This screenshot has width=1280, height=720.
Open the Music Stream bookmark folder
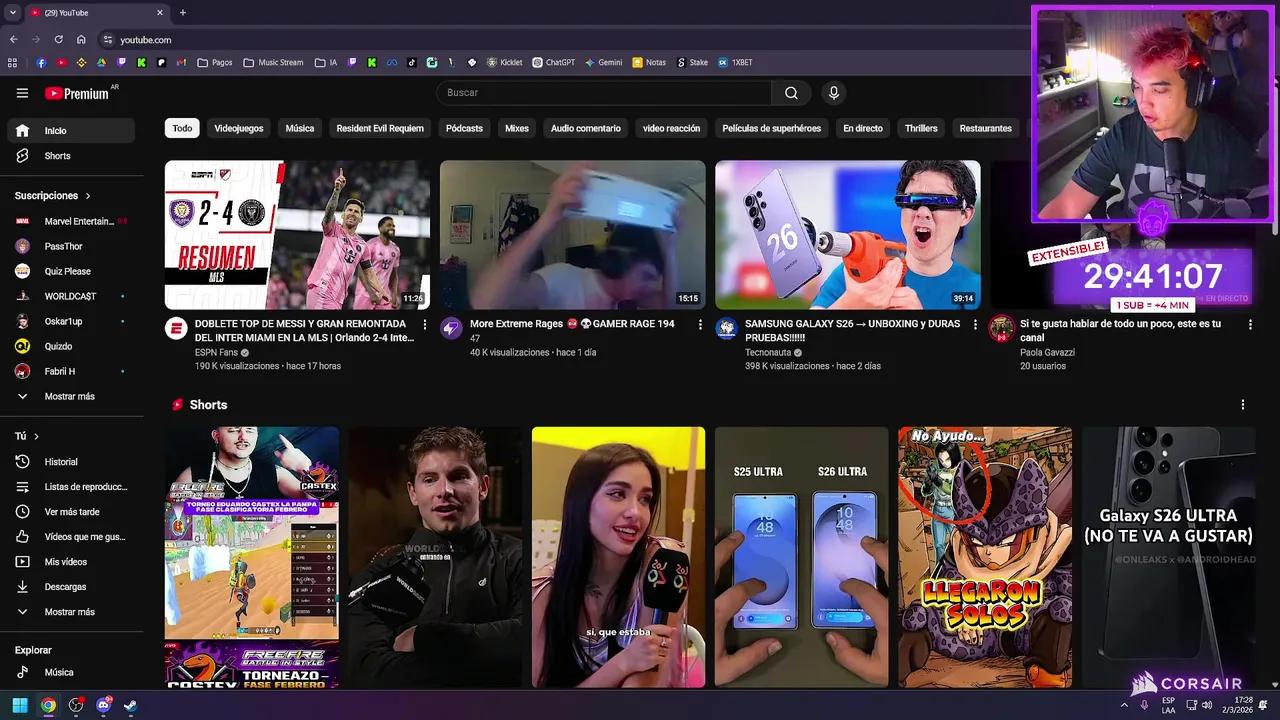pyautogui.click(x=273, y=62)
